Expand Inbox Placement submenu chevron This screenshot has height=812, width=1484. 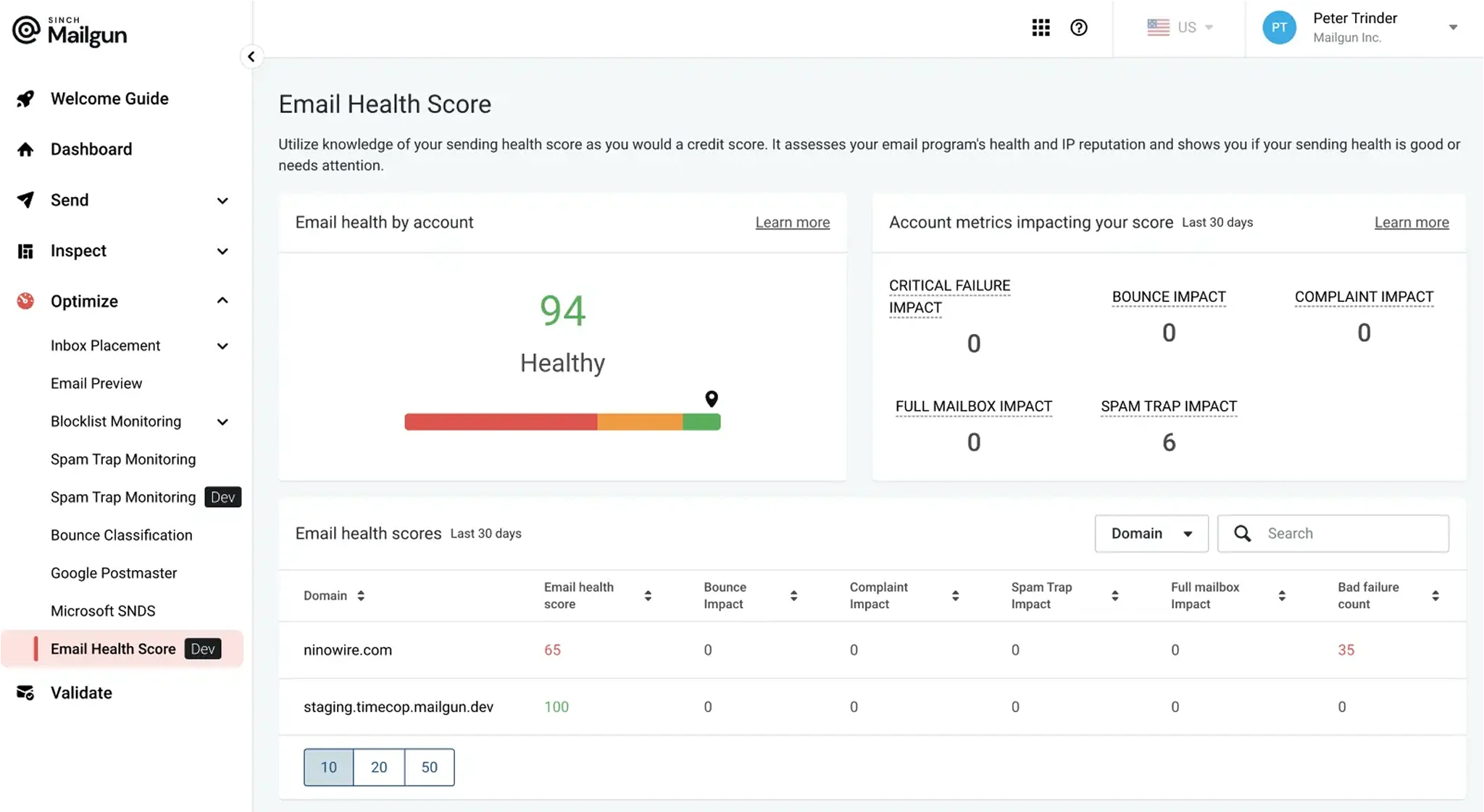(222, 346)
